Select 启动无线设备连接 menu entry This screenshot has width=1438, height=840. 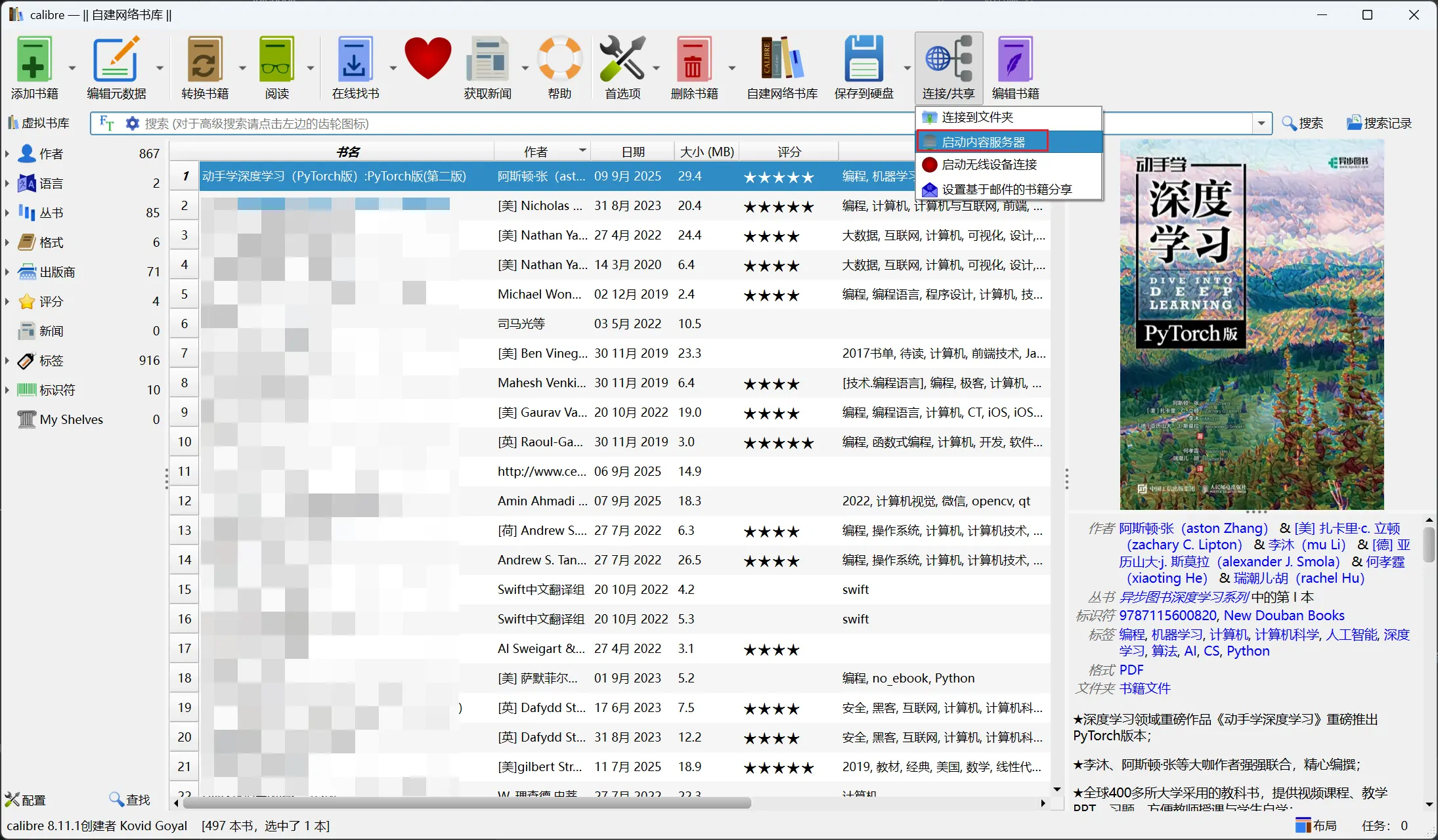point(1009,165)
